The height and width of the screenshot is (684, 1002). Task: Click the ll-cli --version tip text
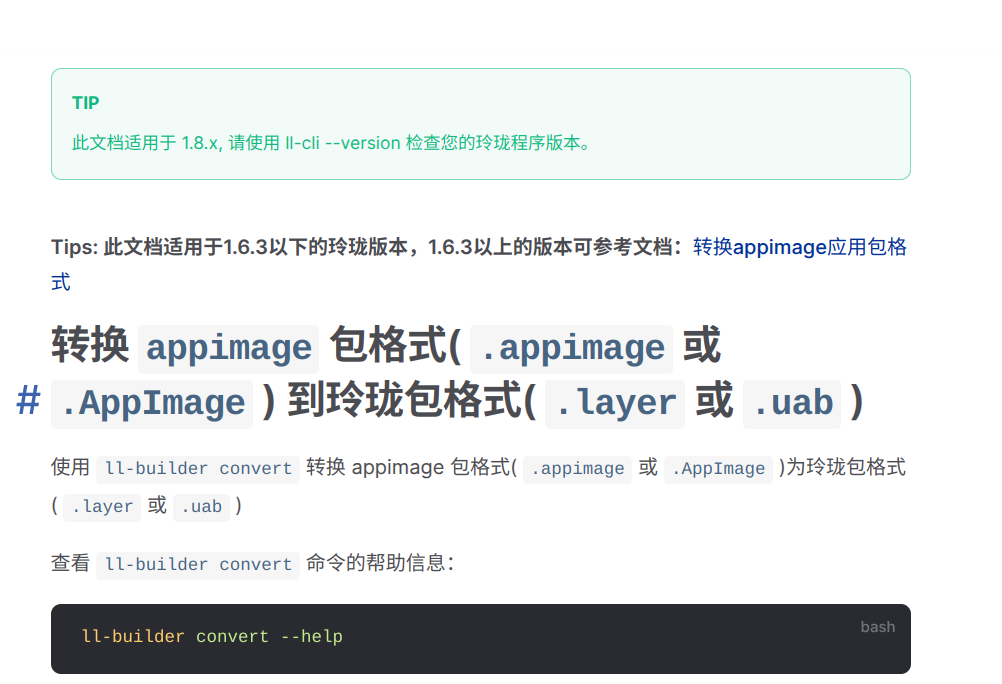343,143
